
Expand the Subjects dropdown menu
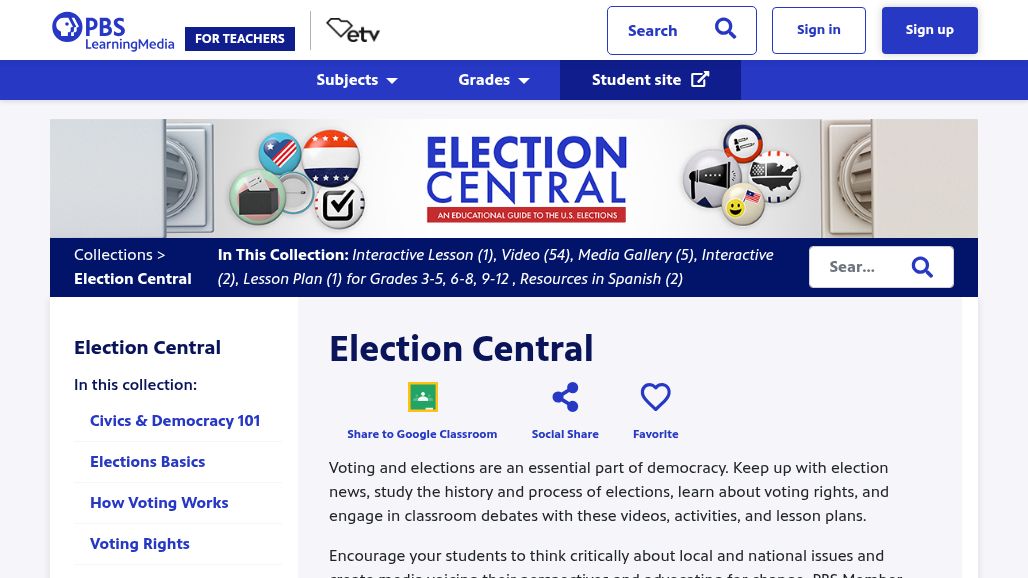pyautogui.click(x=357, y=80)
